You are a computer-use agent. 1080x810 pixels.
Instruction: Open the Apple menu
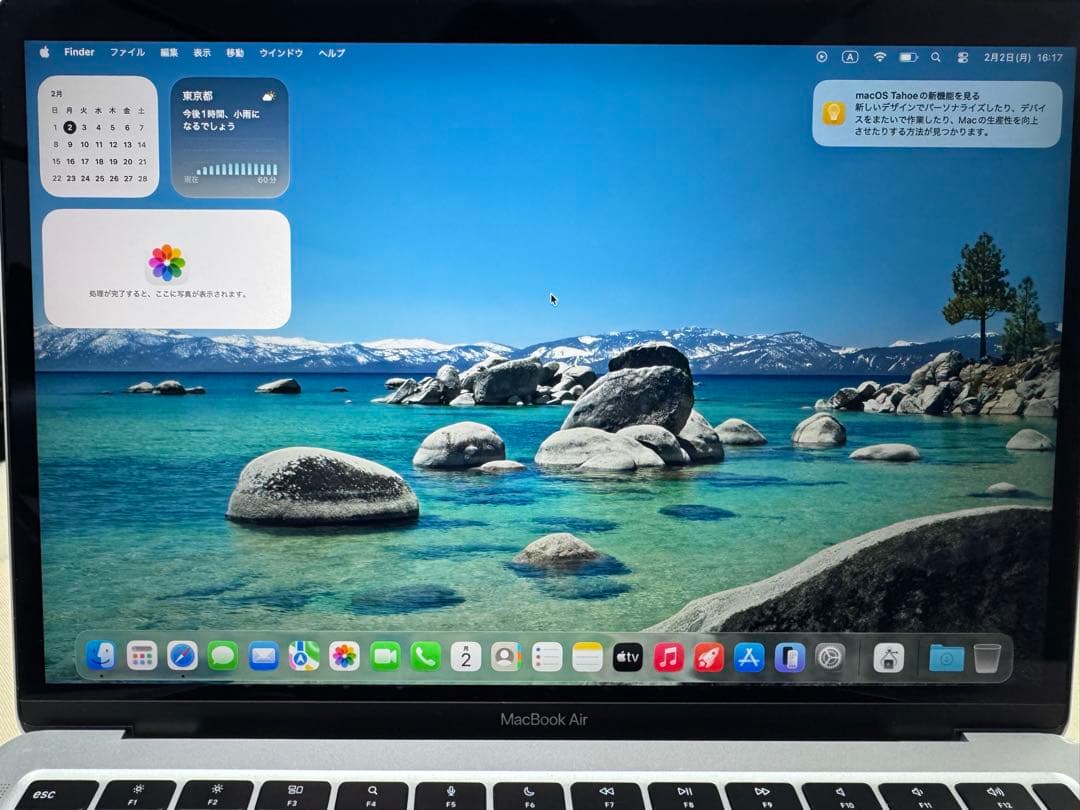point(43,51)
